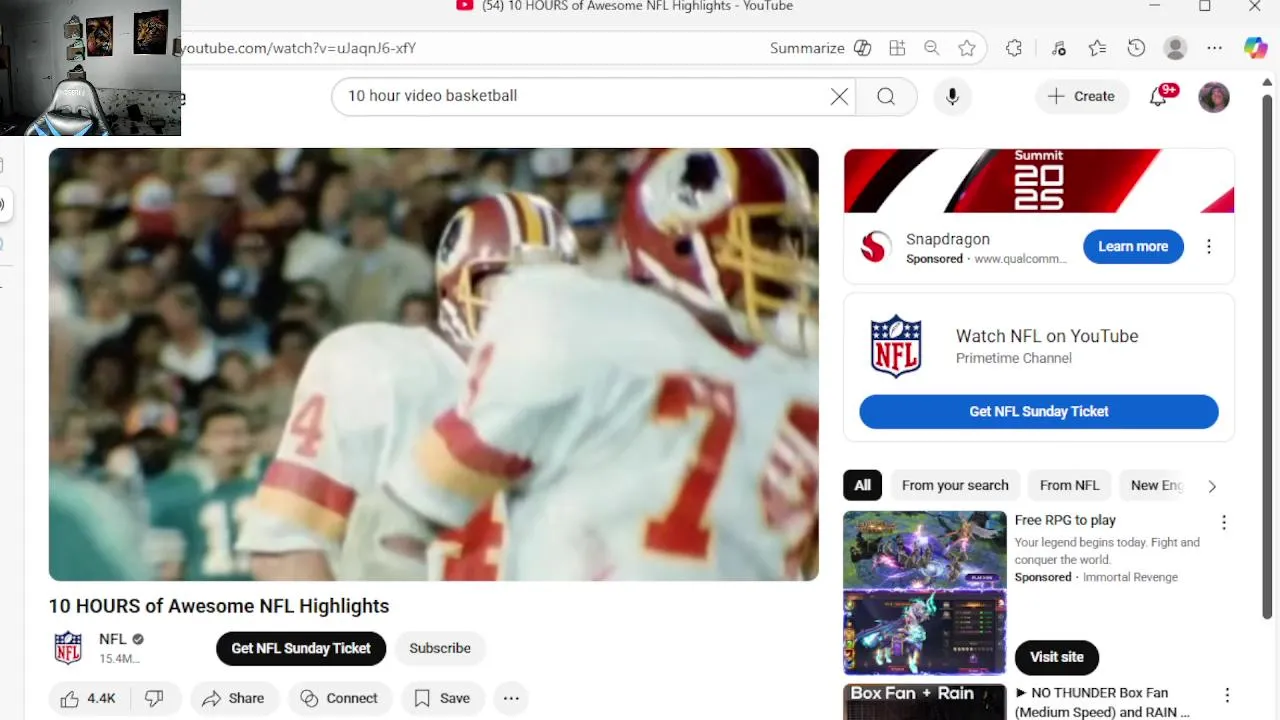This screenshot has height=720, width=1280.
Task: Click the Connect button under video
Action: click(x=340, y=698)
